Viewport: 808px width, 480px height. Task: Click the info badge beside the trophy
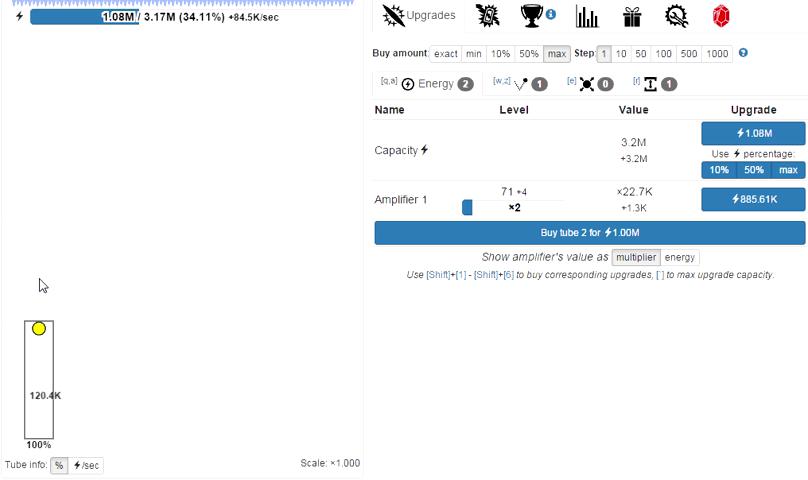click(x=551, y=14)
